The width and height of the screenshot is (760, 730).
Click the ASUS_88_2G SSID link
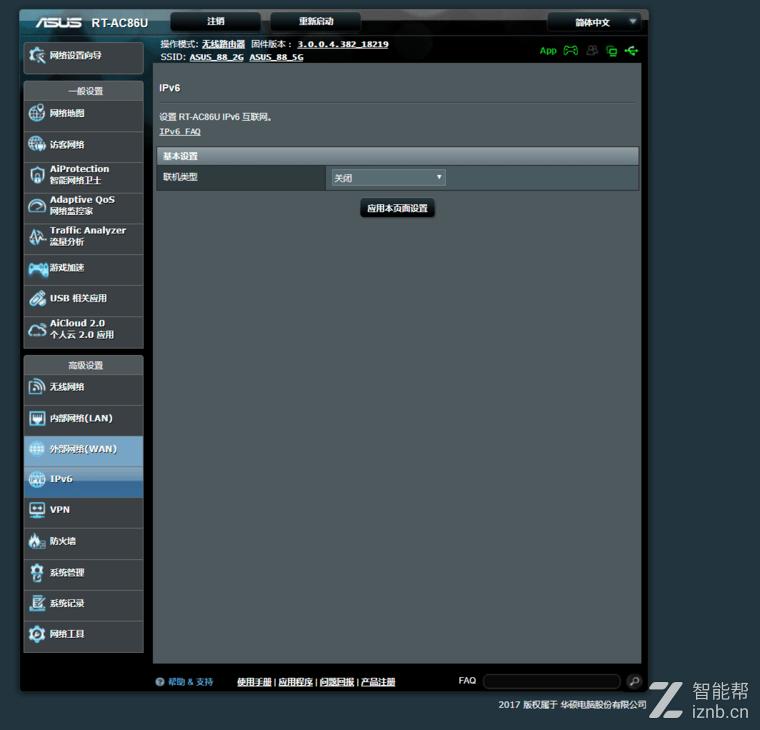[x=216, y=57]
